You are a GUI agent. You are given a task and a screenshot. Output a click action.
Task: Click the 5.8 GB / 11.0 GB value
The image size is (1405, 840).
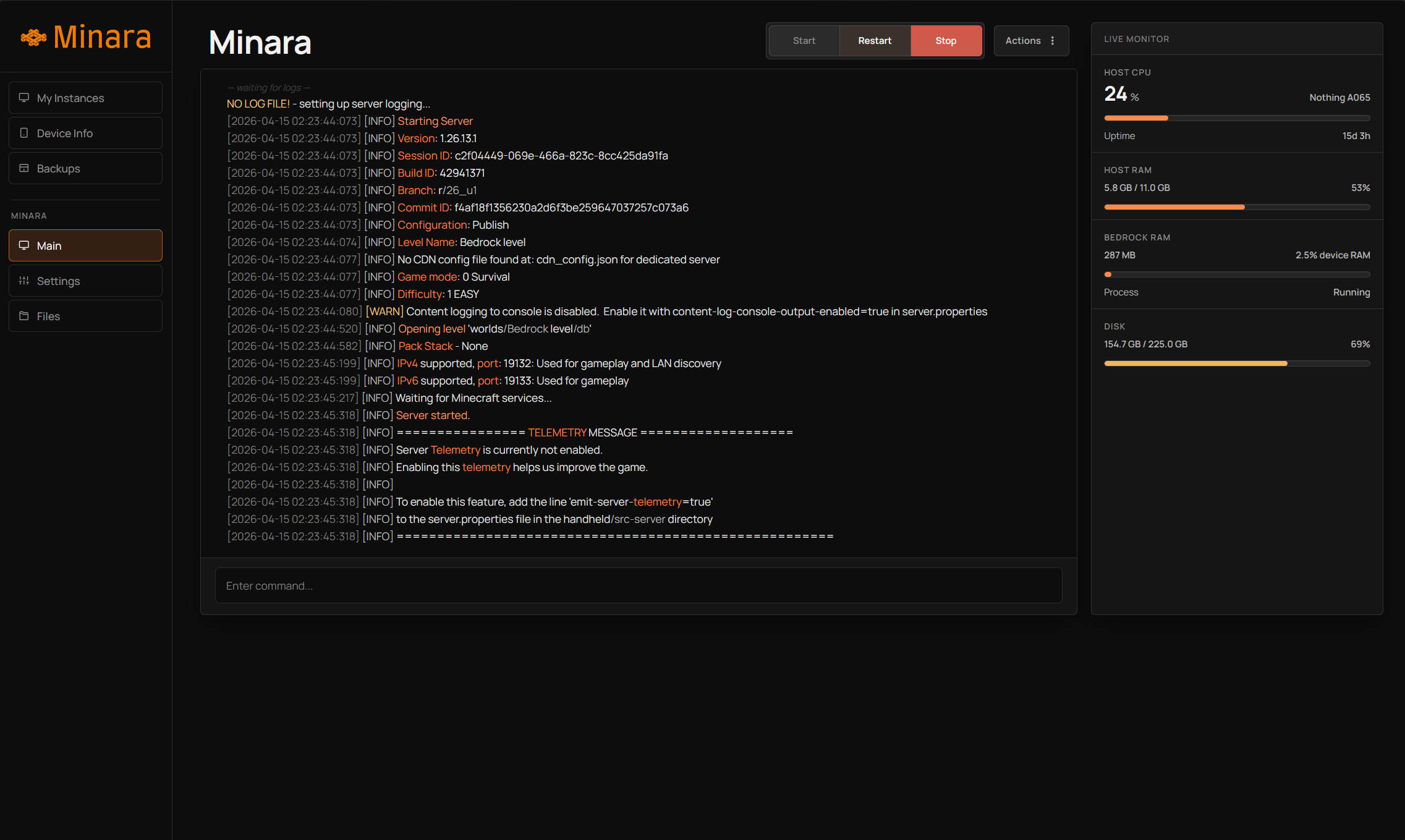point(1137,188)
